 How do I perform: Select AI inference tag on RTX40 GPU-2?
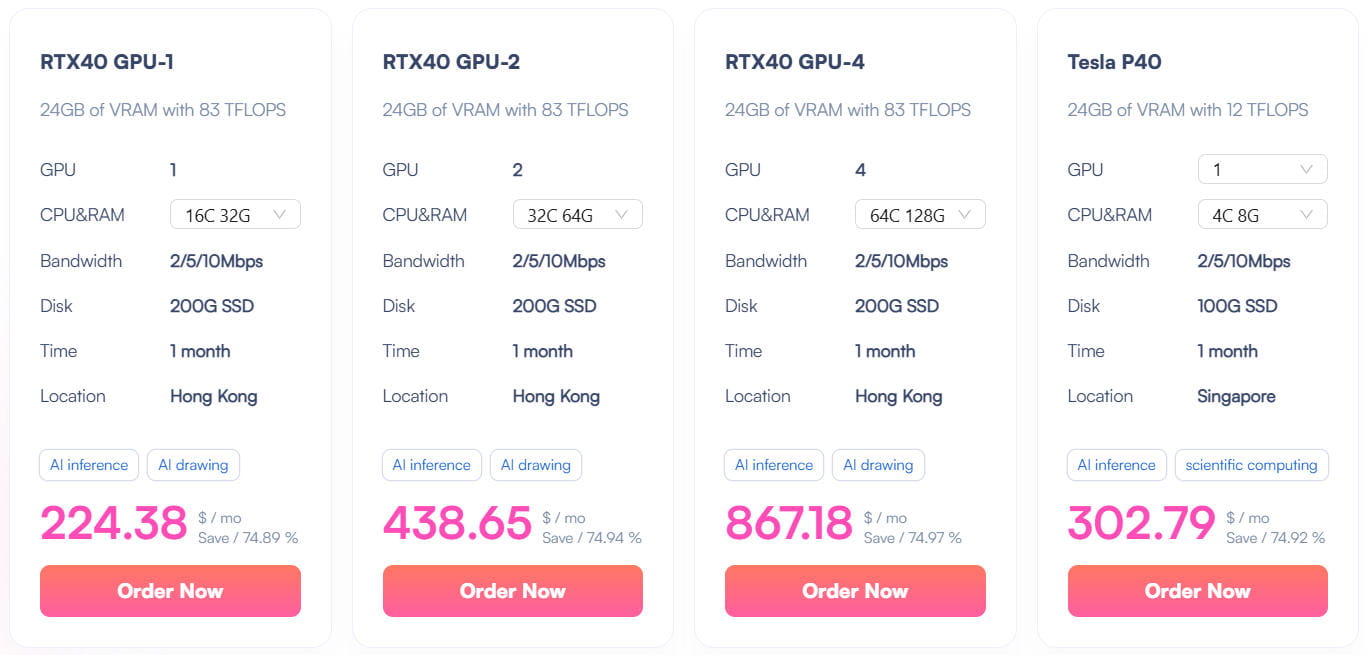(431, 465)
